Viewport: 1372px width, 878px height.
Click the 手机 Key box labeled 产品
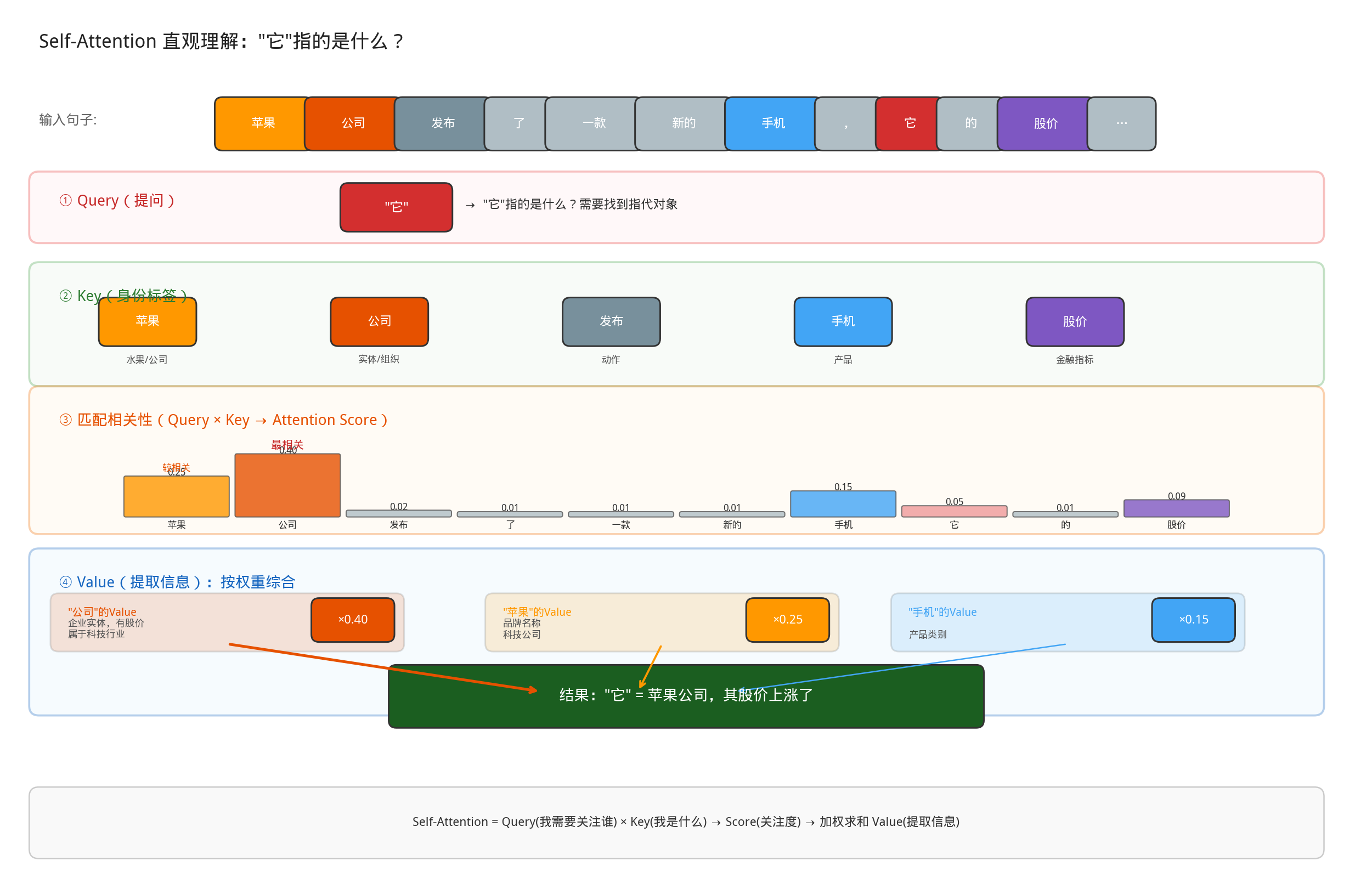coord(843,321)
